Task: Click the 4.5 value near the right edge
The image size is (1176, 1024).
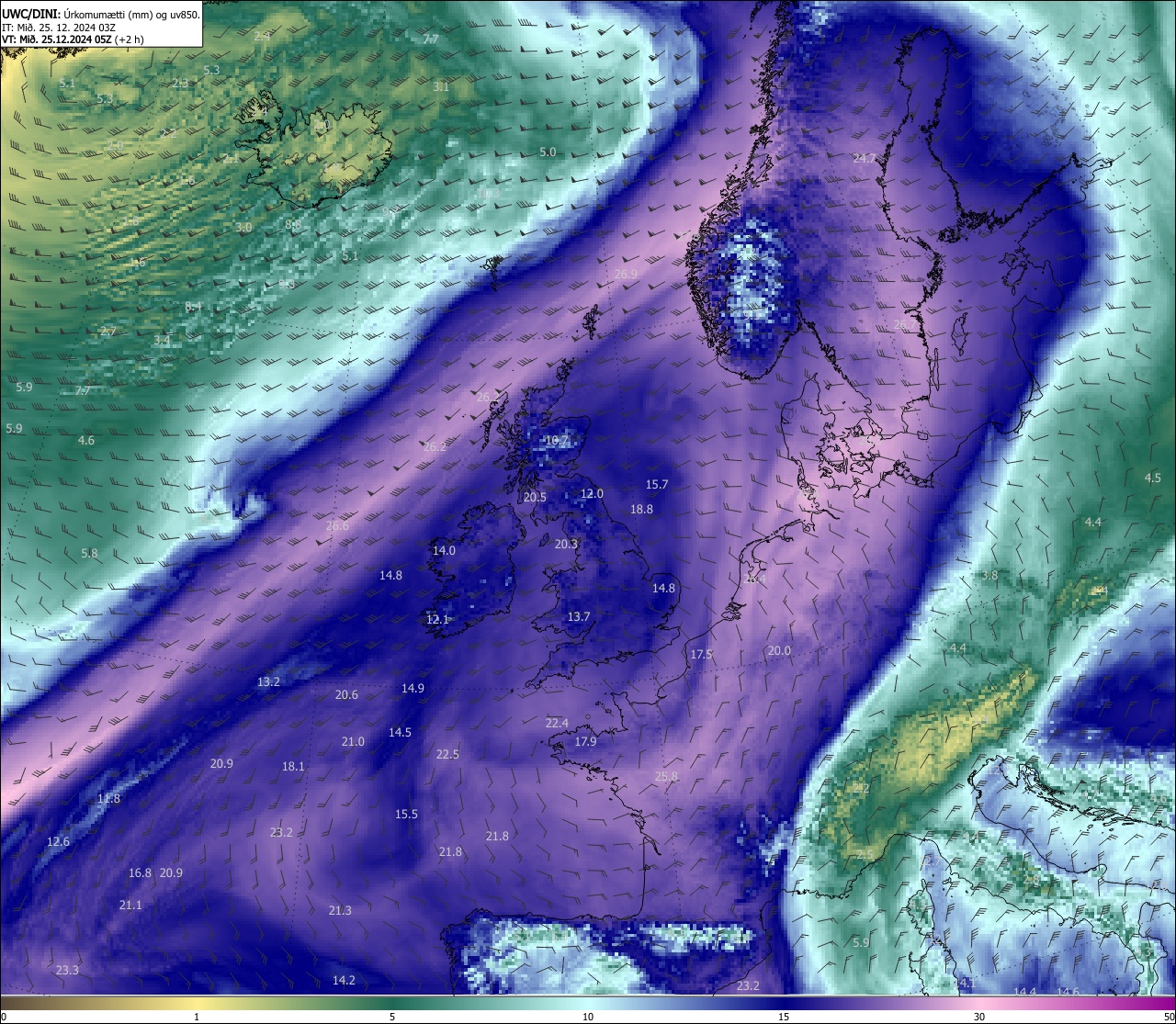Action: coord(1152,478)
